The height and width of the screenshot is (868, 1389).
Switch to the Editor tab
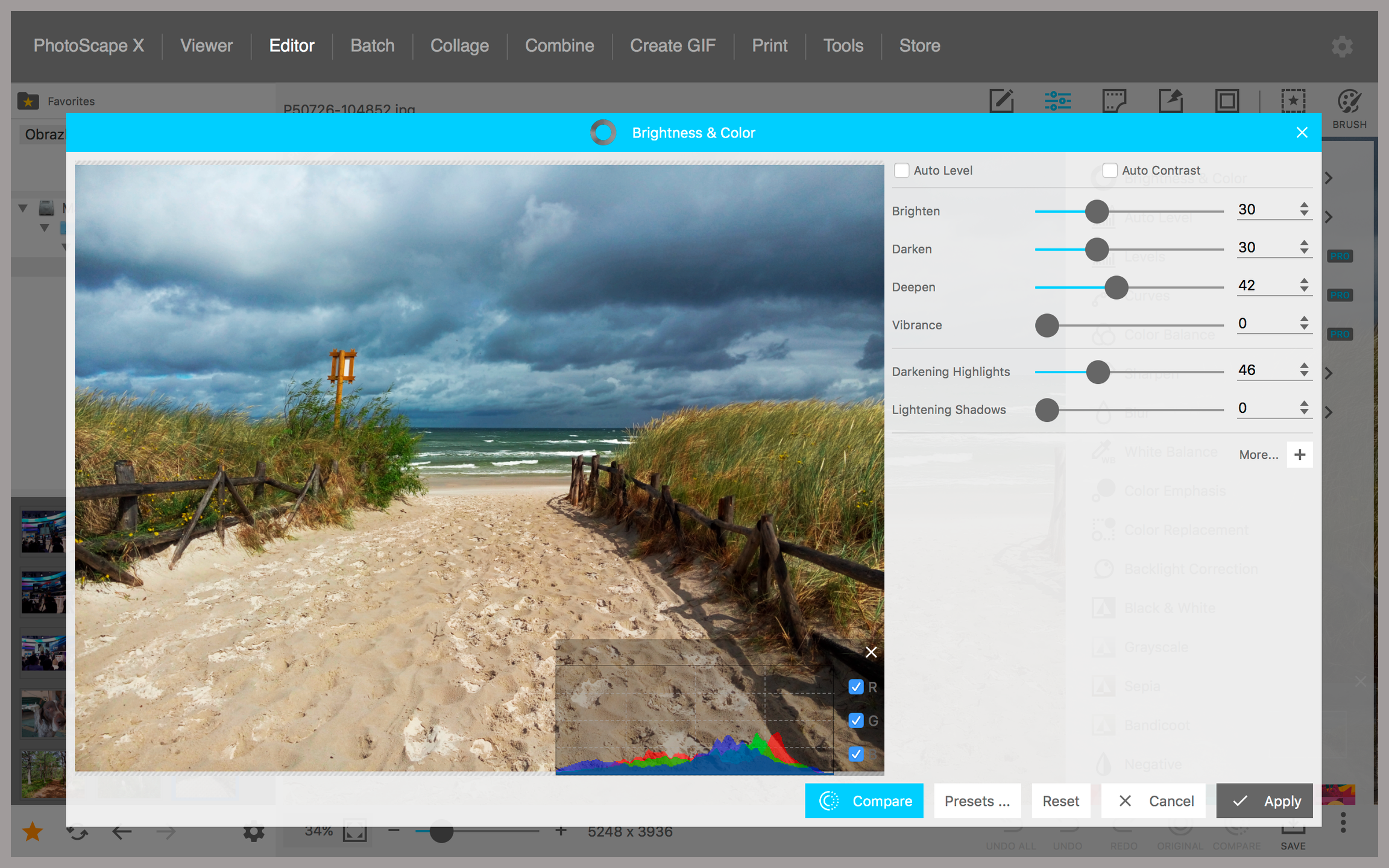click(292, 46)
